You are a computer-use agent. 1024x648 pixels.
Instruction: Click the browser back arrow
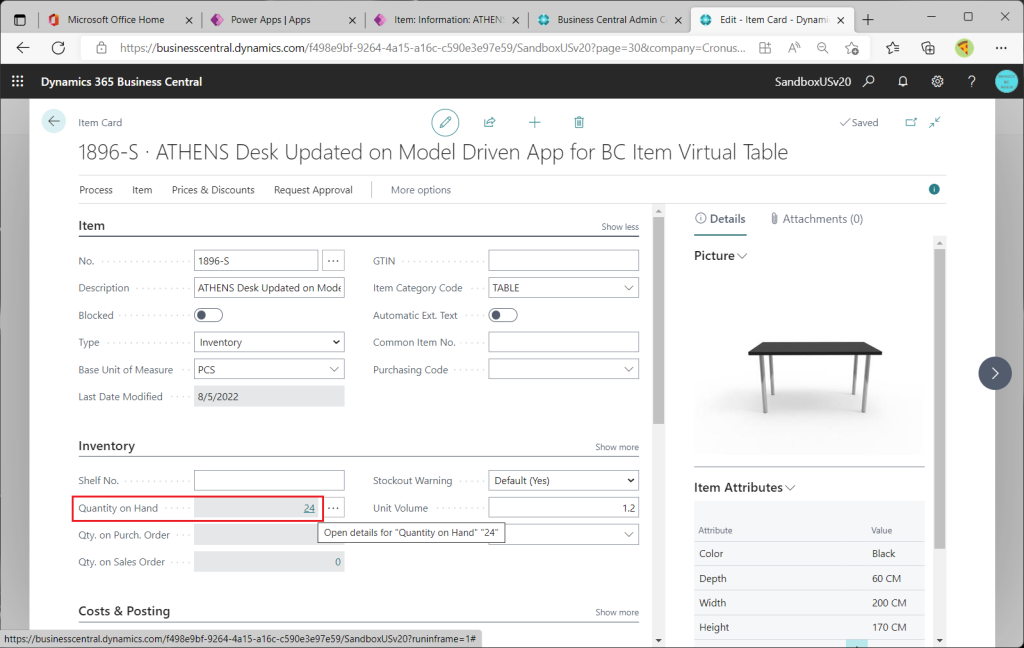(x=23, y=48)
